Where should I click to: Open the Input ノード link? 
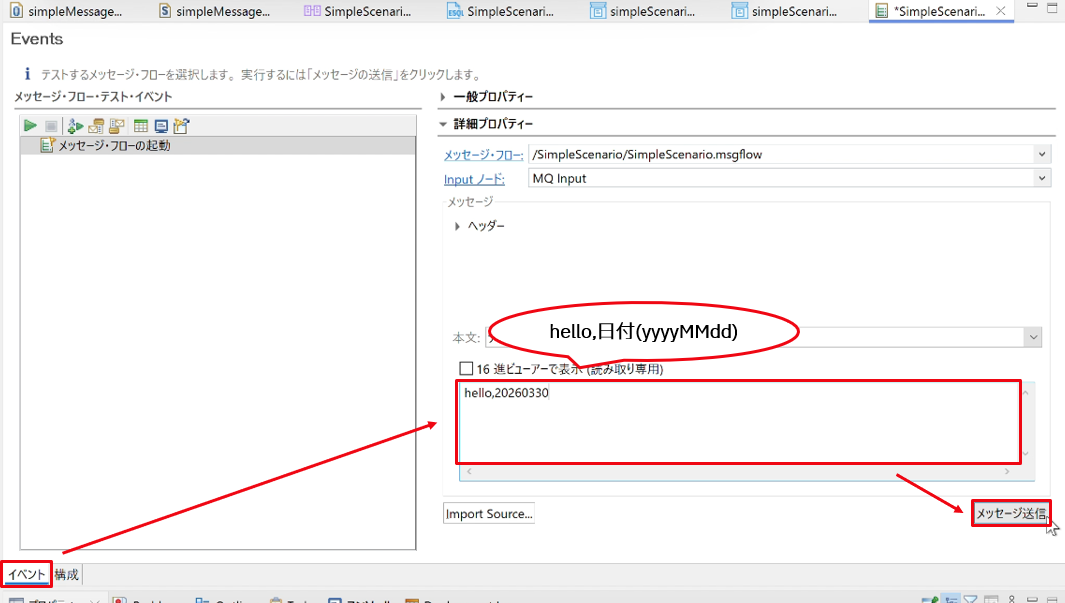474,179
